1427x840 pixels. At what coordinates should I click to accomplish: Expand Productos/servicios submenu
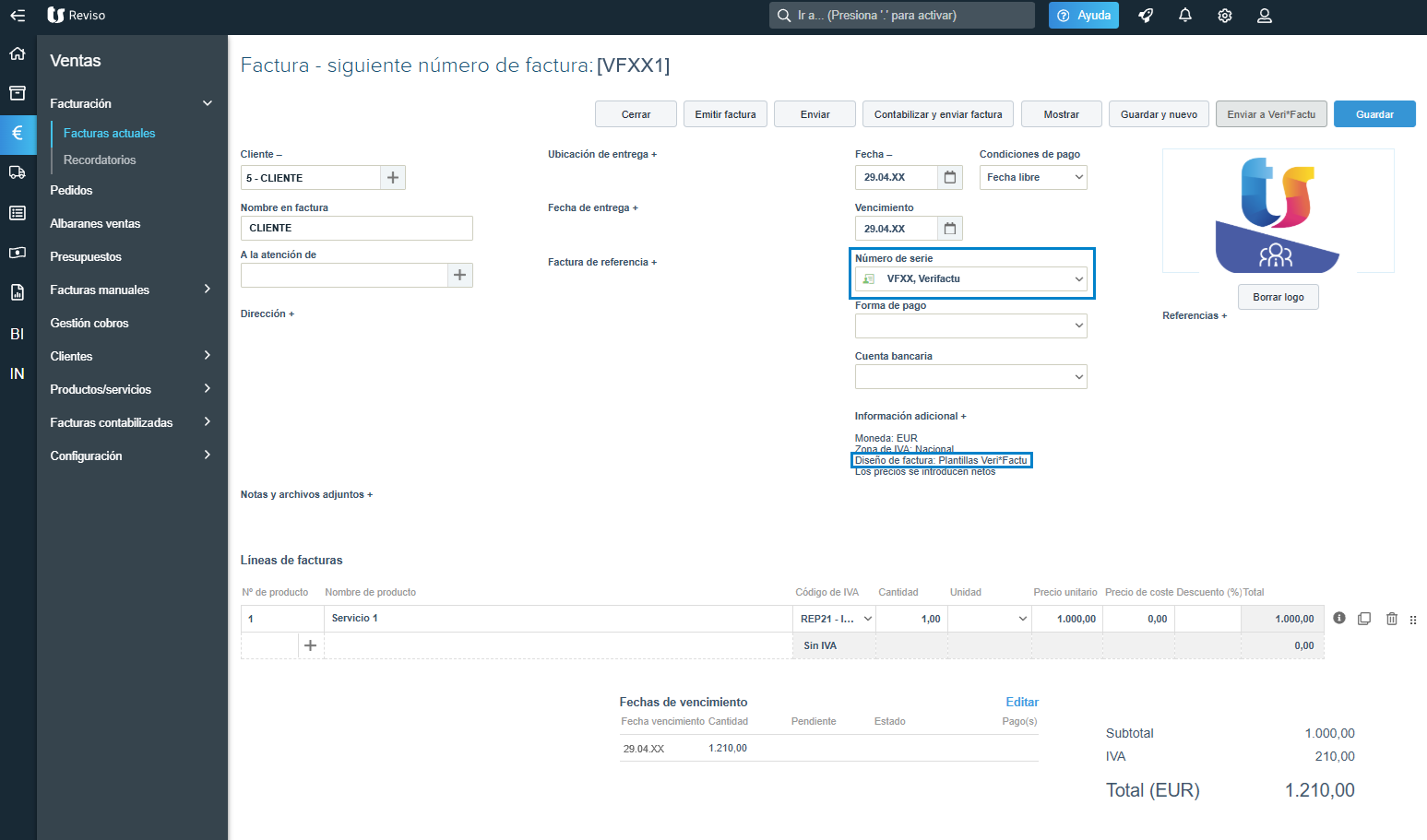click(x=208, y=389)
